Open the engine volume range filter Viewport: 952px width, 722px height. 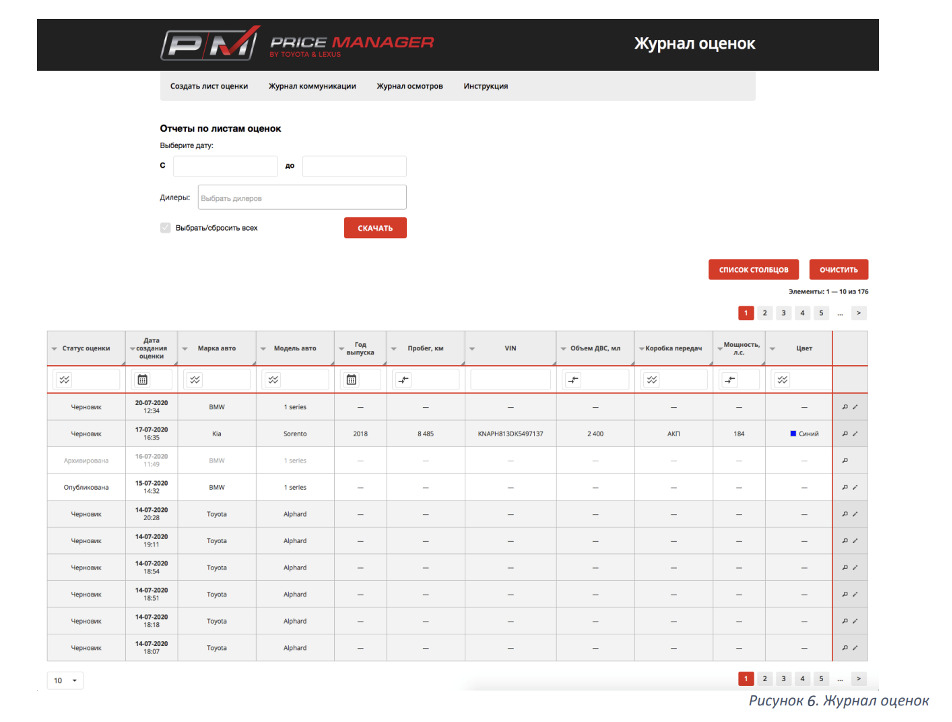[x=573, y=380]
